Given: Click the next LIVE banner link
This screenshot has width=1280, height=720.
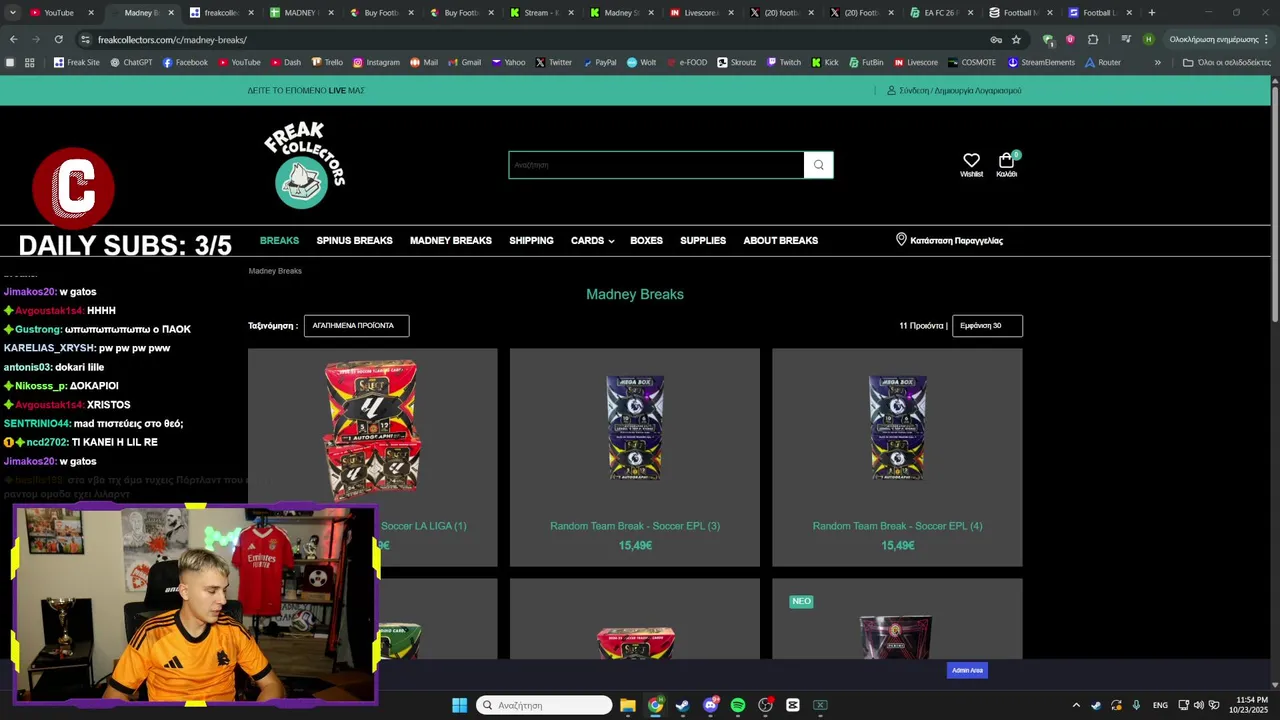Looking at the screenshot, I should pos(306,90).
